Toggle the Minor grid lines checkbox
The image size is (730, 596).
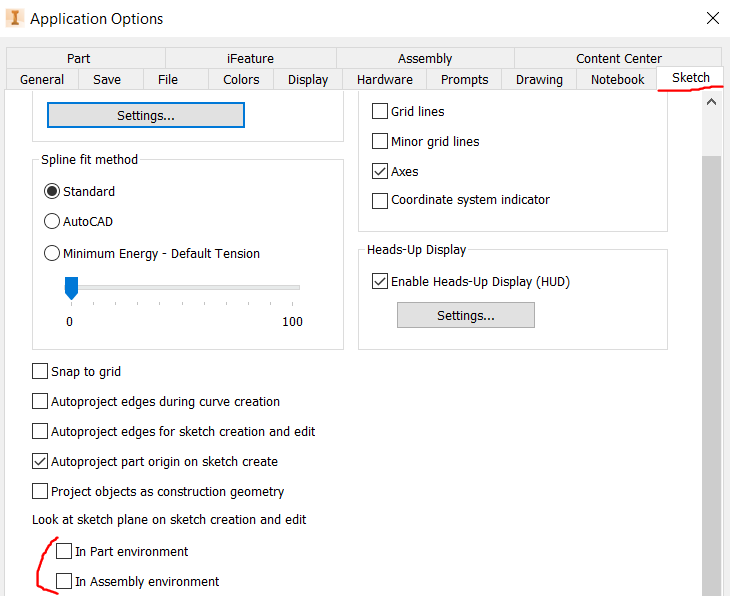tap(380, 142)
